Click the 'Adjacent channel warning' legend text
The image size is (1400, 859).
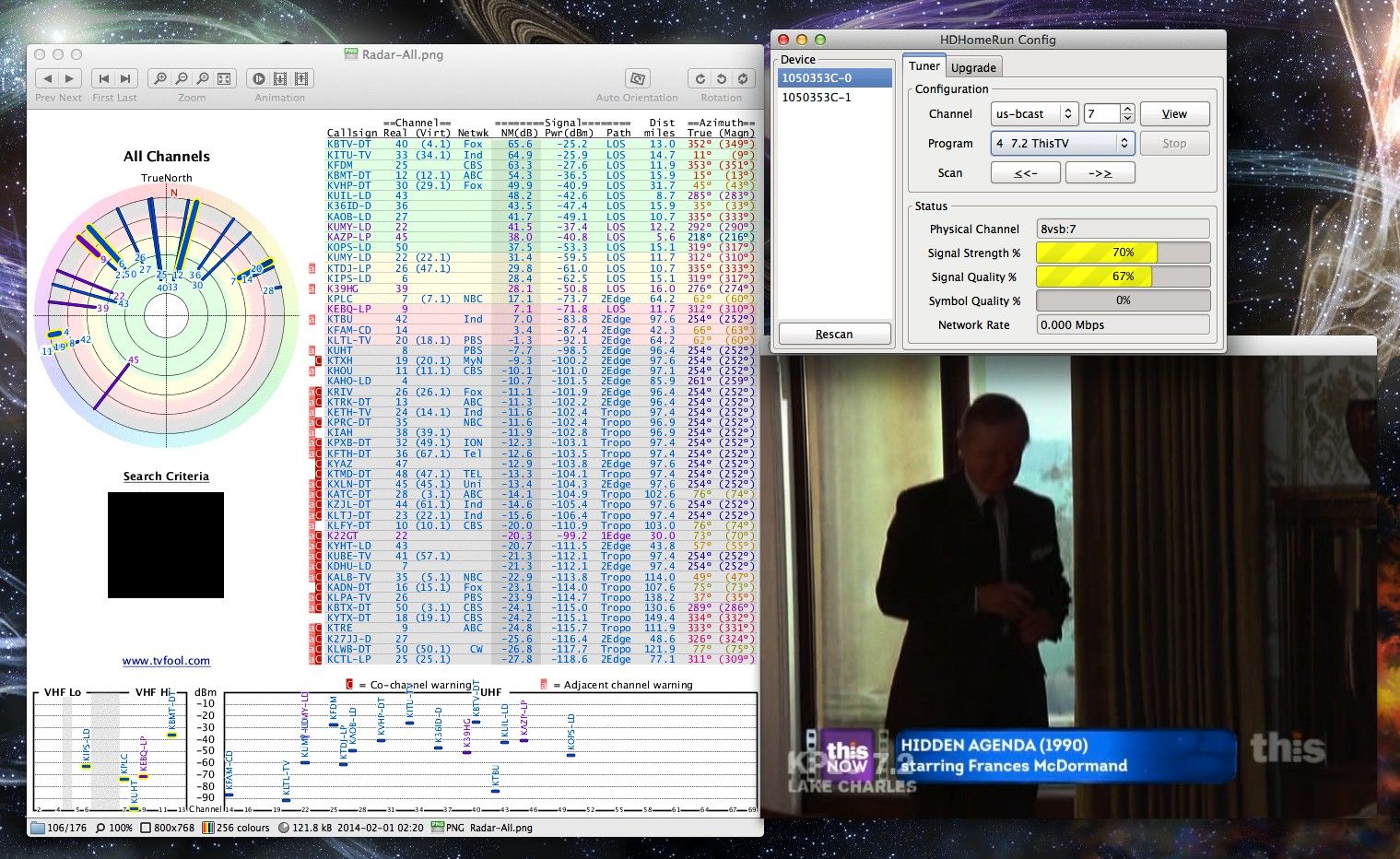[628, 685]
